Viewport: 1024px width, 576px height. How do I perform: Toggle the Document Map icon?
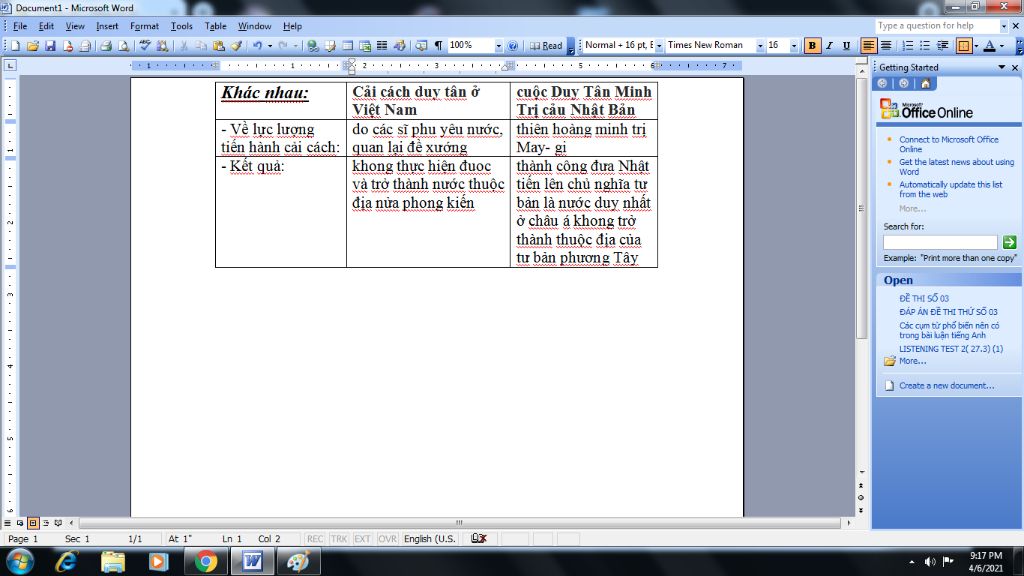tap(421, 46)
